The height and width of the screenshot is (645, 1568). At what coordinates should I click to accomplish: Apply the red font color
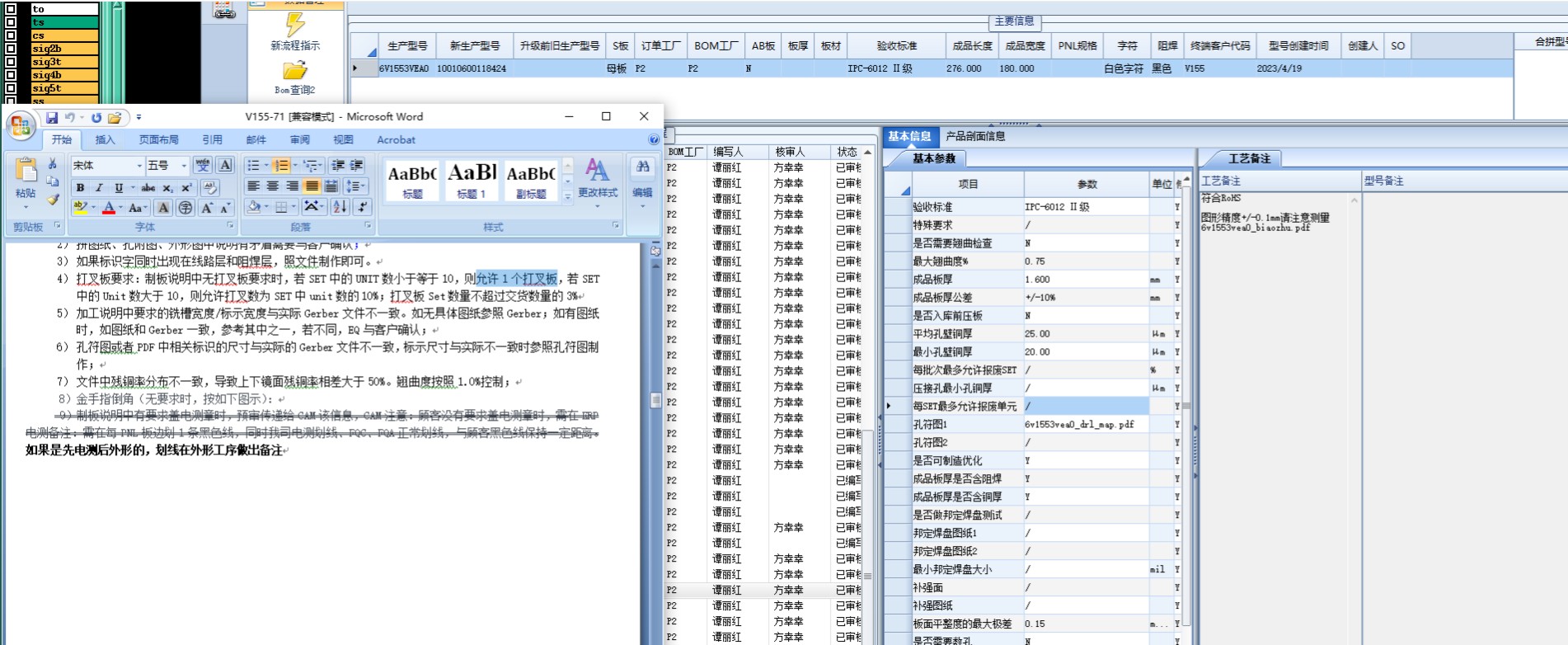(x=109, y=208)
